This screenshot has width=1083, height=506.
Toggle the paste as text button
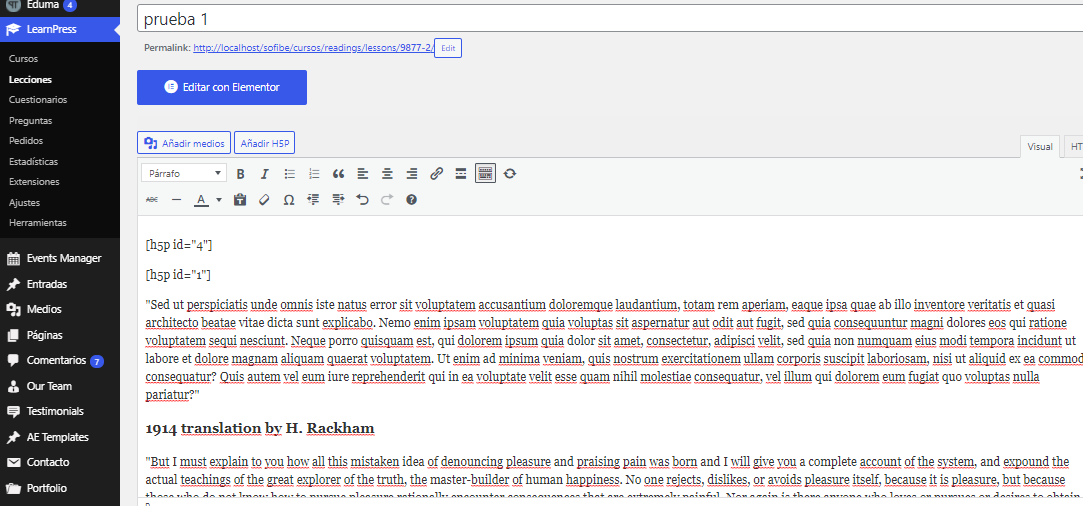[240, 200]
